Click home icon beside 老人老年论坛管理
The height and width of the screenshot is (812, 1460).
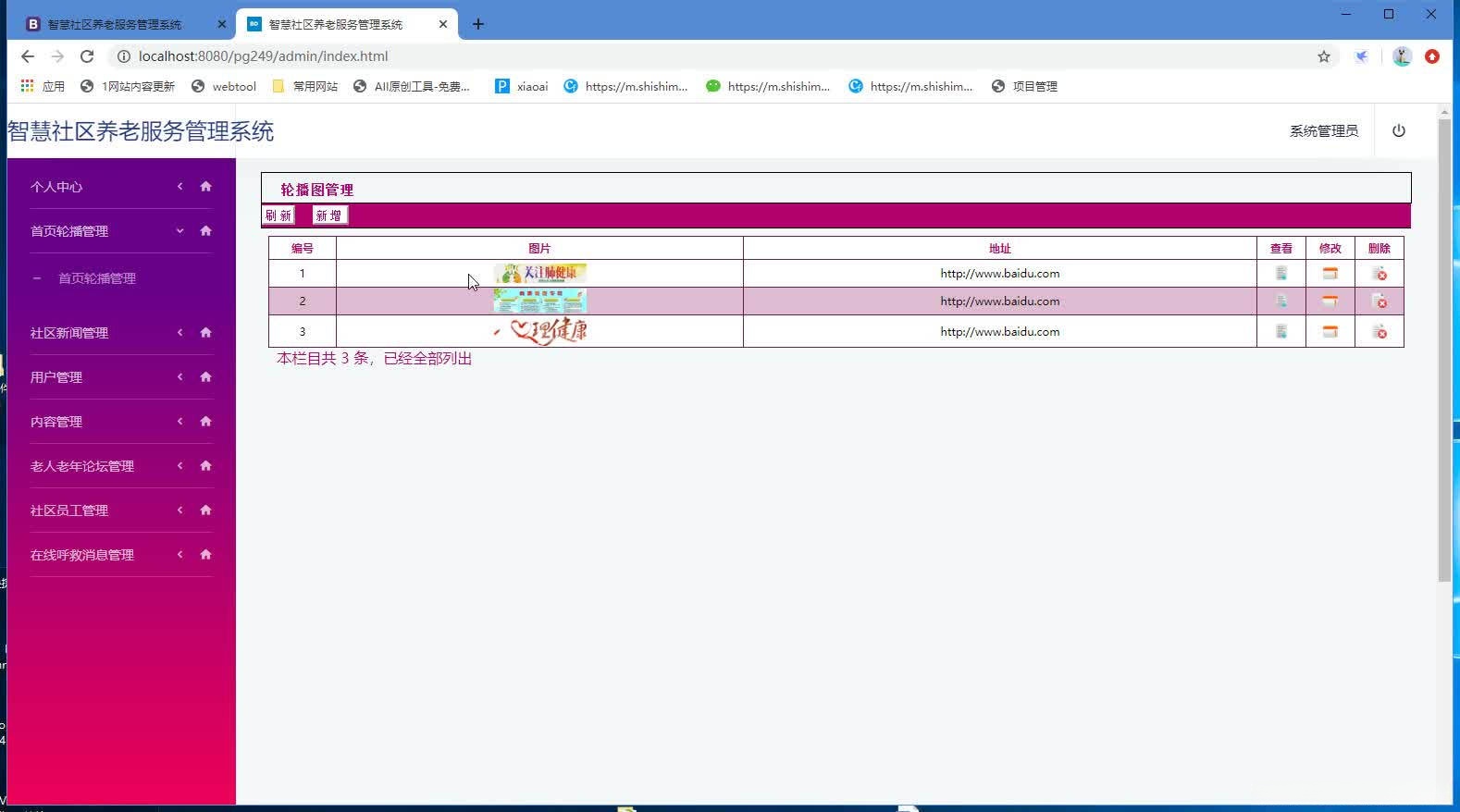pos(206,466)
